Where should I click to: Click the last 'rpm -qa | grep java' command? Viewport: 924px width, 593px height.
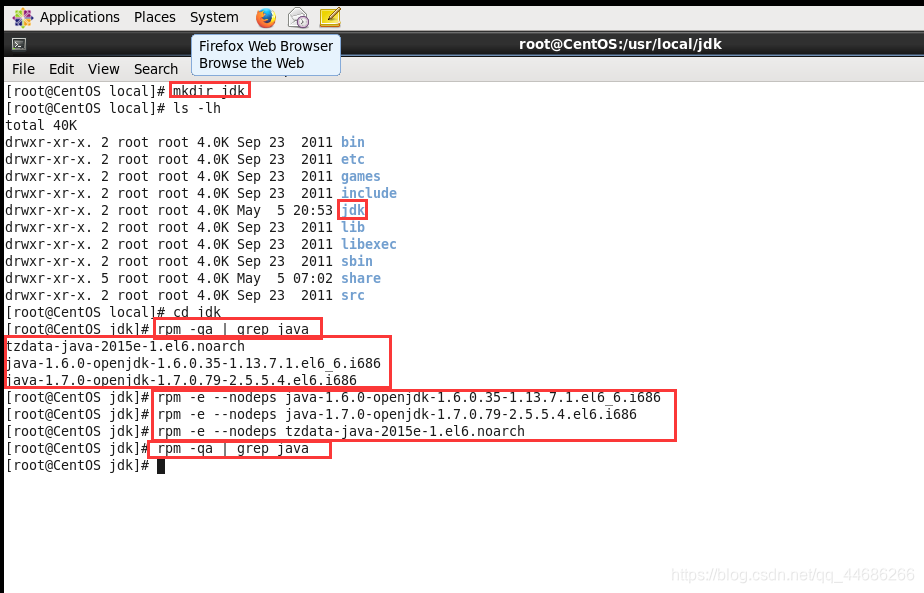click(x=233, y=449)
